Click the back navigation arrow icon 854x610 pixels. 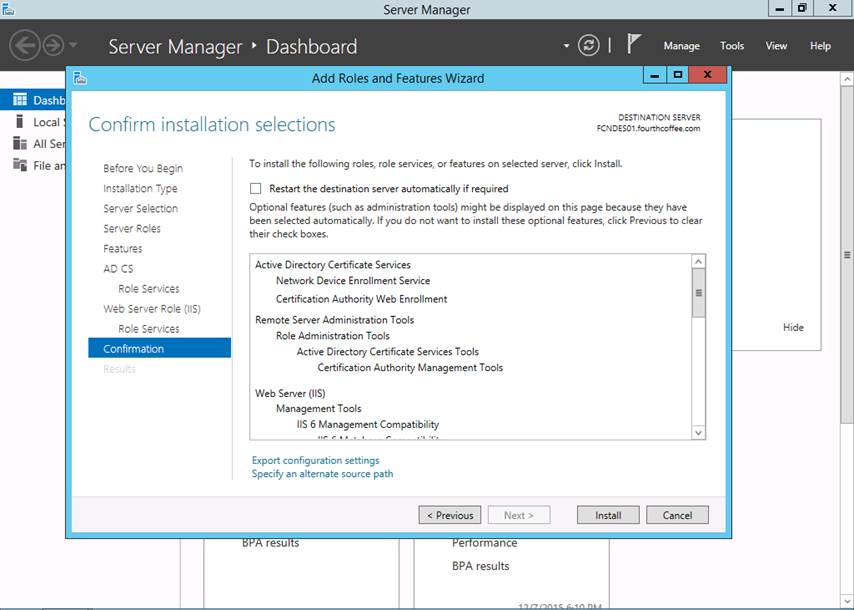click(x=25, y=45)
